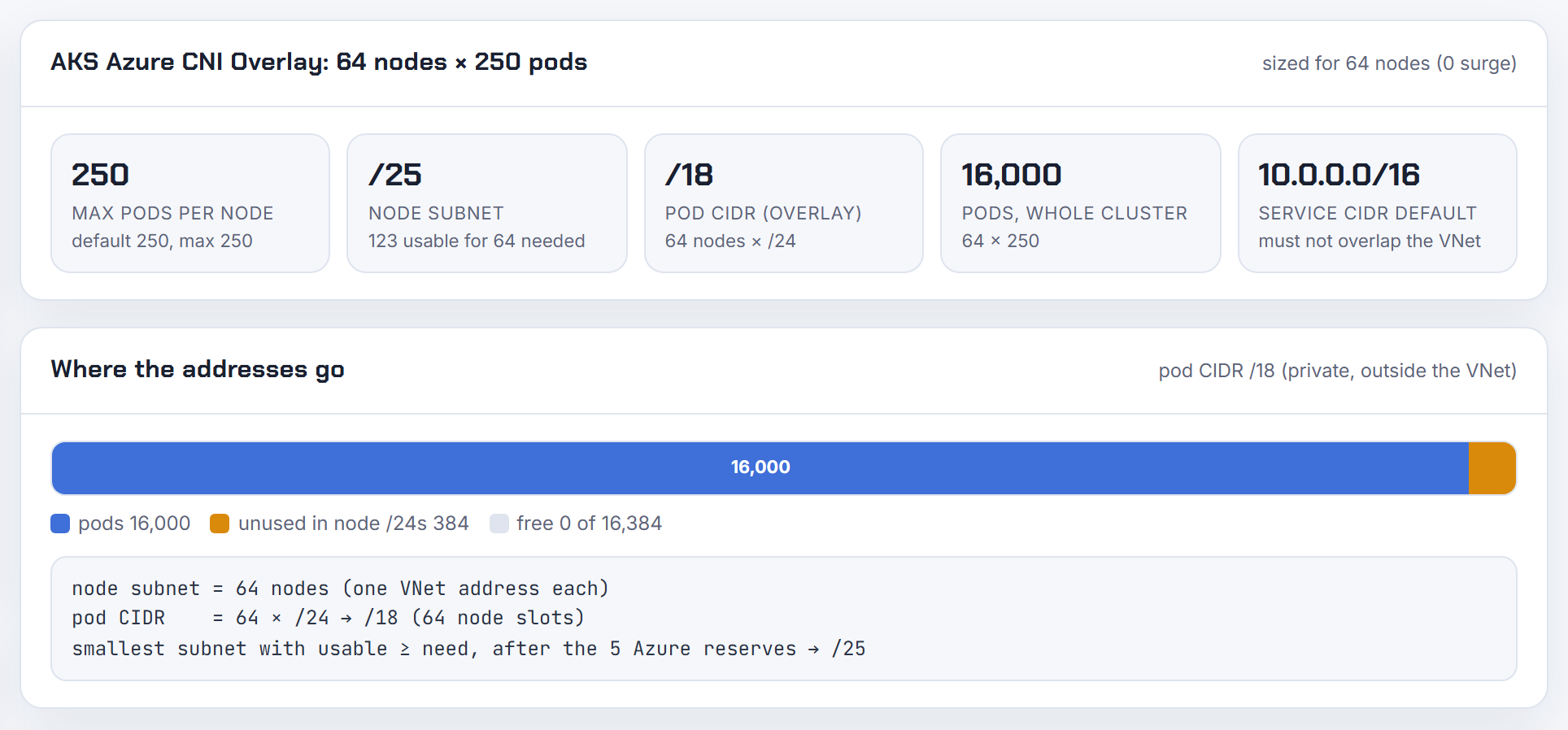This screenshot has width=1568, height=730.
Task: Select the "sized for 64 nodes (0 surge)" note
Action: click(1389, 63)
